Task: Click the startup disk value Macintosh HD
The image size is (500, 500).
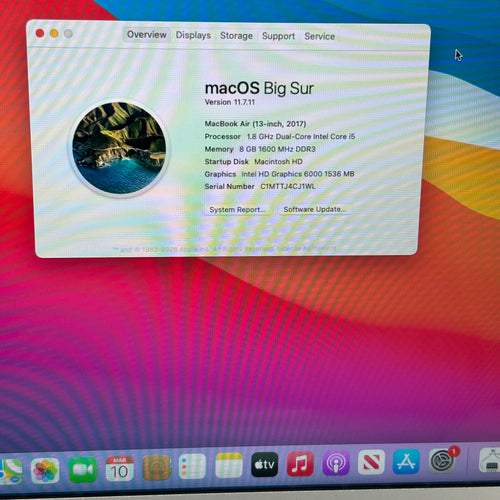Action: coord(278,161)
